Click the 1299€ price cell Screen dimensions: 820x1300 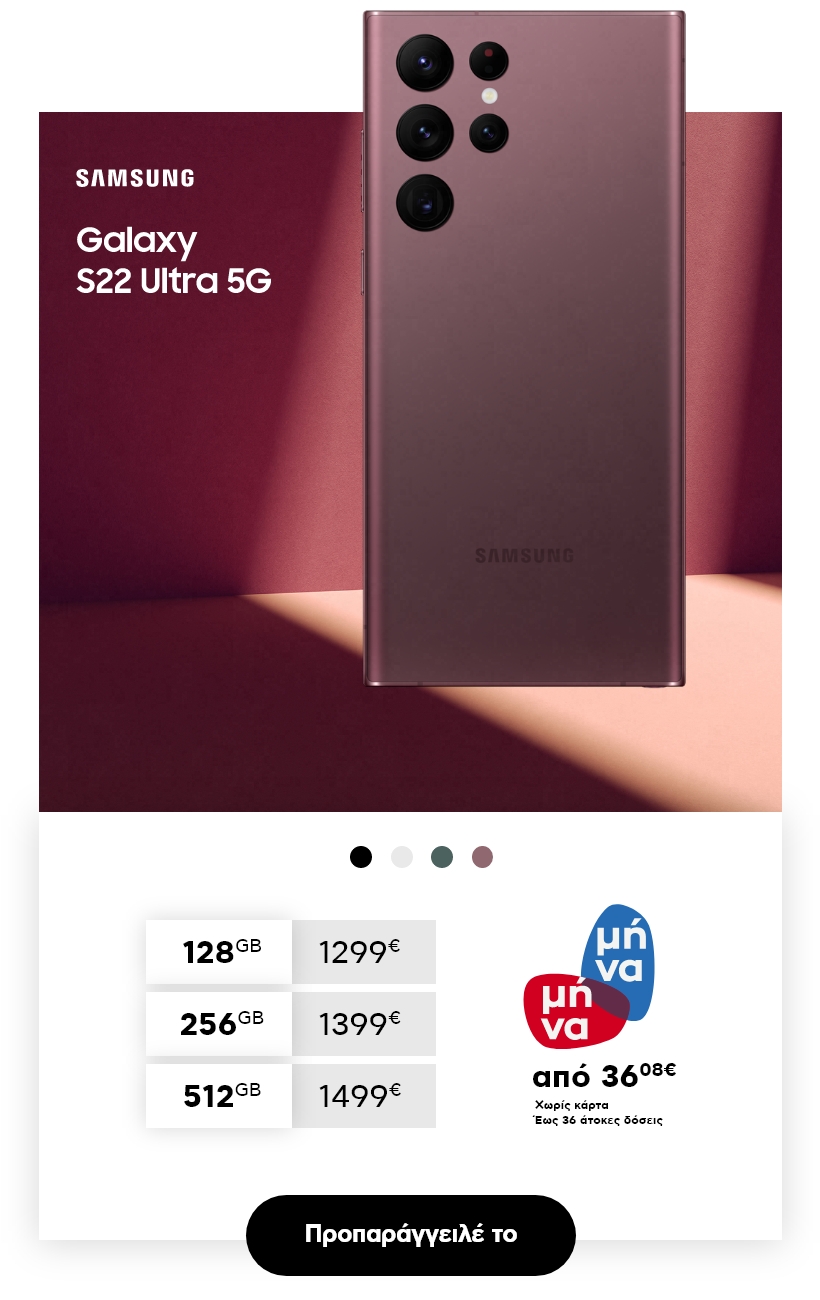tap(364, 952)
